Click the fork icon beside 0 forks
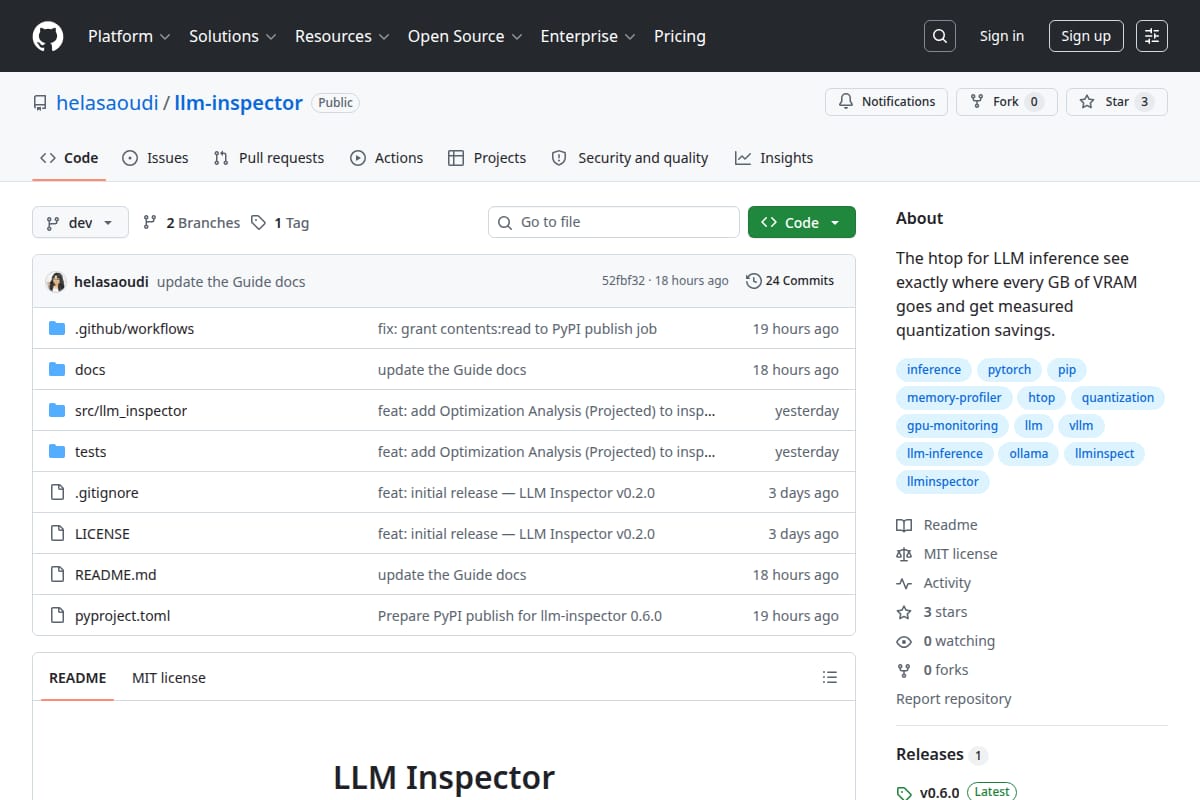1200x800 pixels. click(x=904, y=670)
